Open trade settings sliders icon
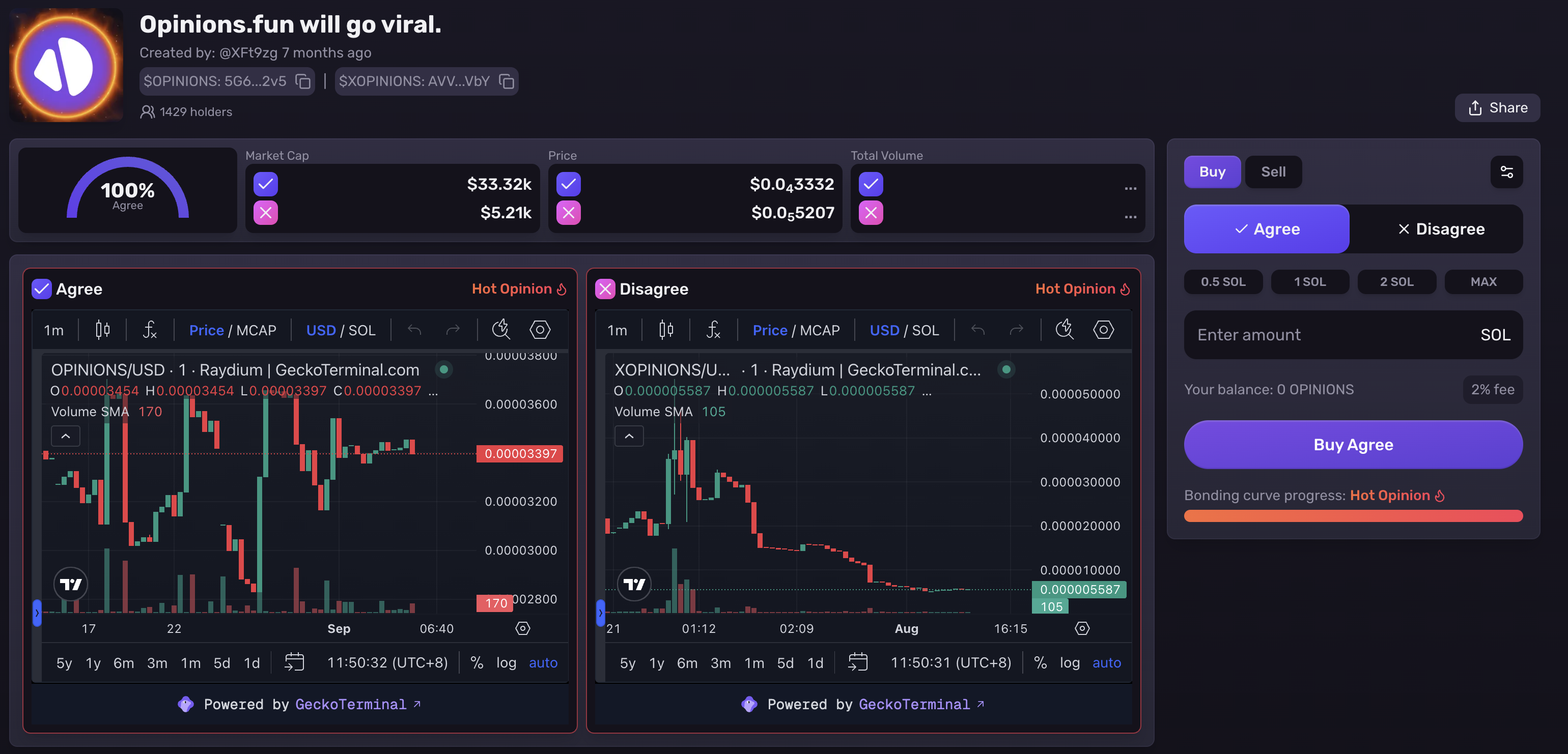The width and height of the screenshot is (1568, 754). (1506, 171)
